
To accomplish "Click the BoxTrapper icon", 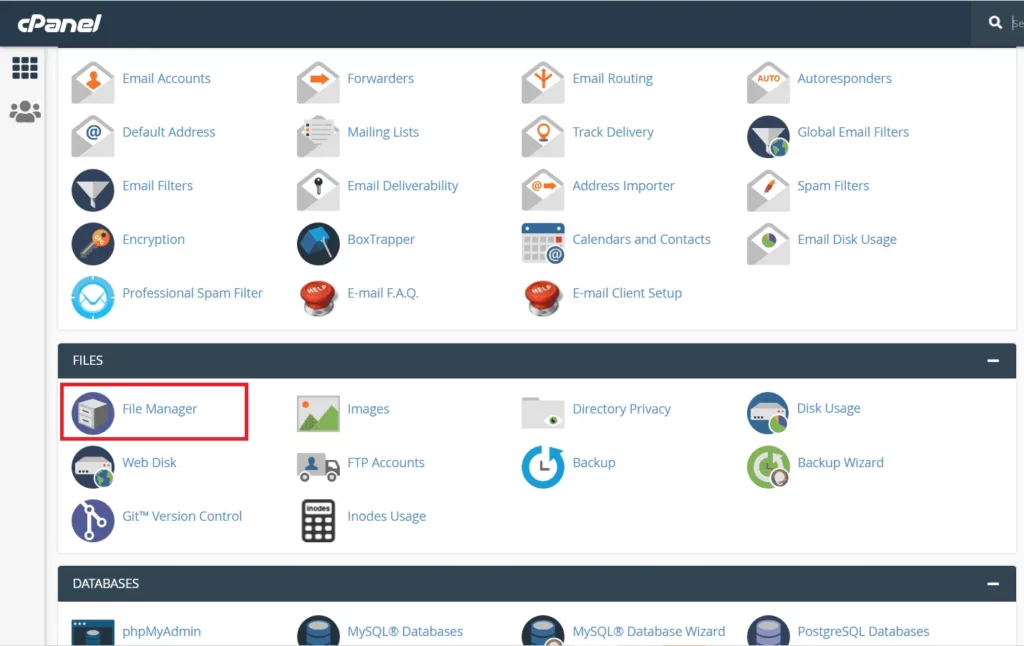I will (x=318, y=244).
